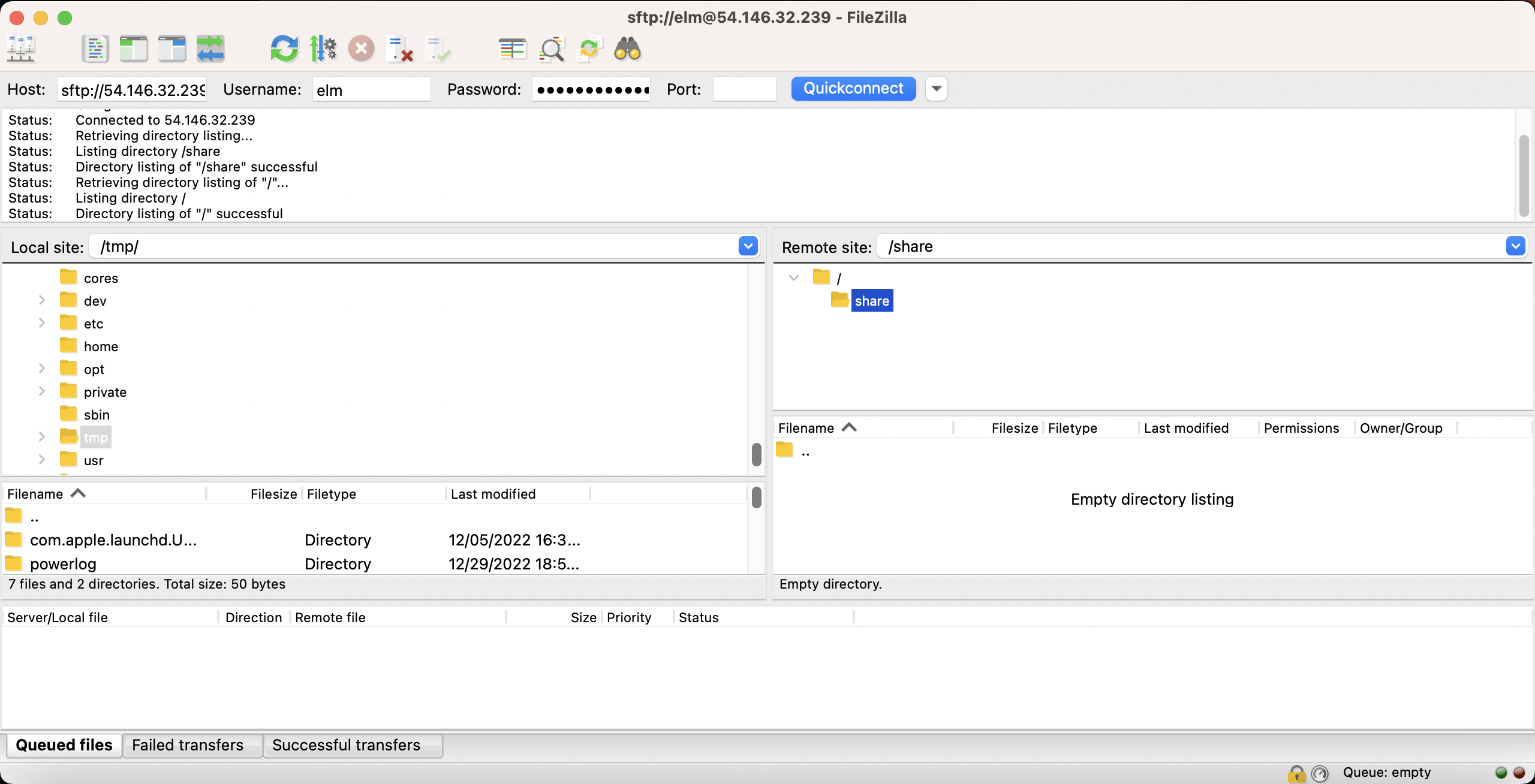Click the Port input field
The width and height of the screenshot is (1535, 784).
click(x=744, y=89)
